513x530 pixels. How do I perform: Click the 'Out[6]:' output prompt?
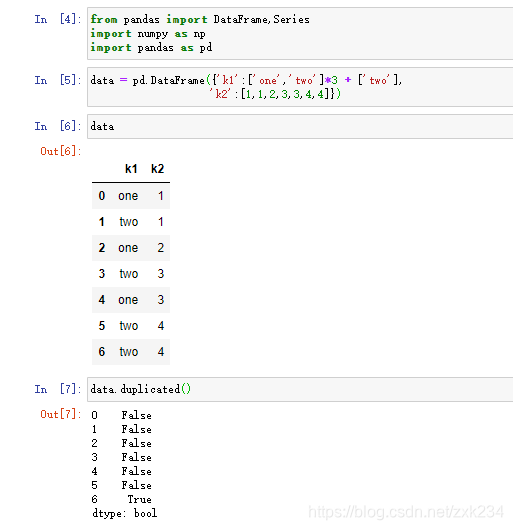(61, 151)
